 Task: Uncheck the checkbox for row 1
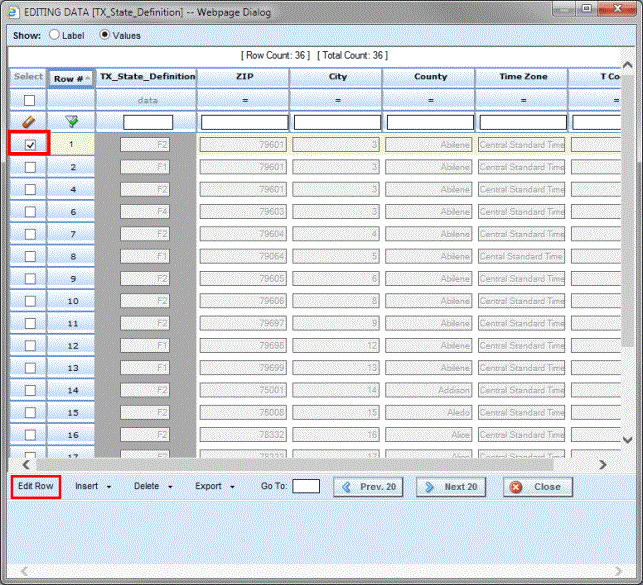click(30, 145)
